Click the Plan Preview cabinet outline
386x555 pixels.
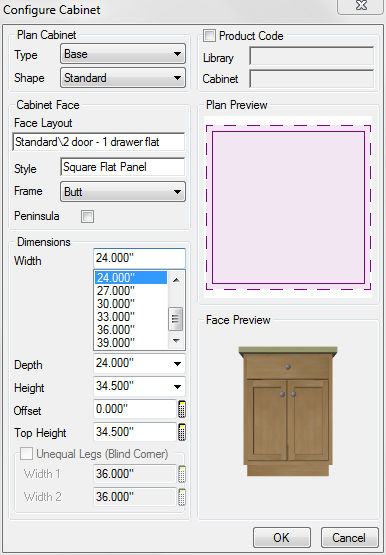tap(288, 207)
